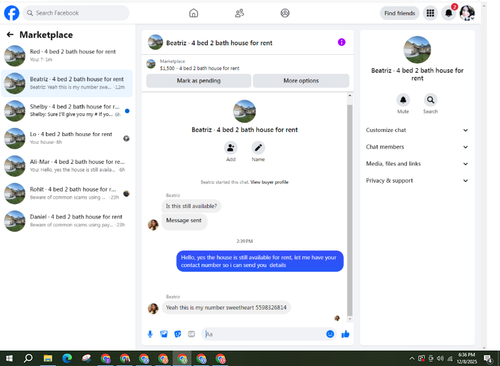Viewport: 500px width, 366px height.
Task: Expand Privacy & support section
Action: click(417, 180)
